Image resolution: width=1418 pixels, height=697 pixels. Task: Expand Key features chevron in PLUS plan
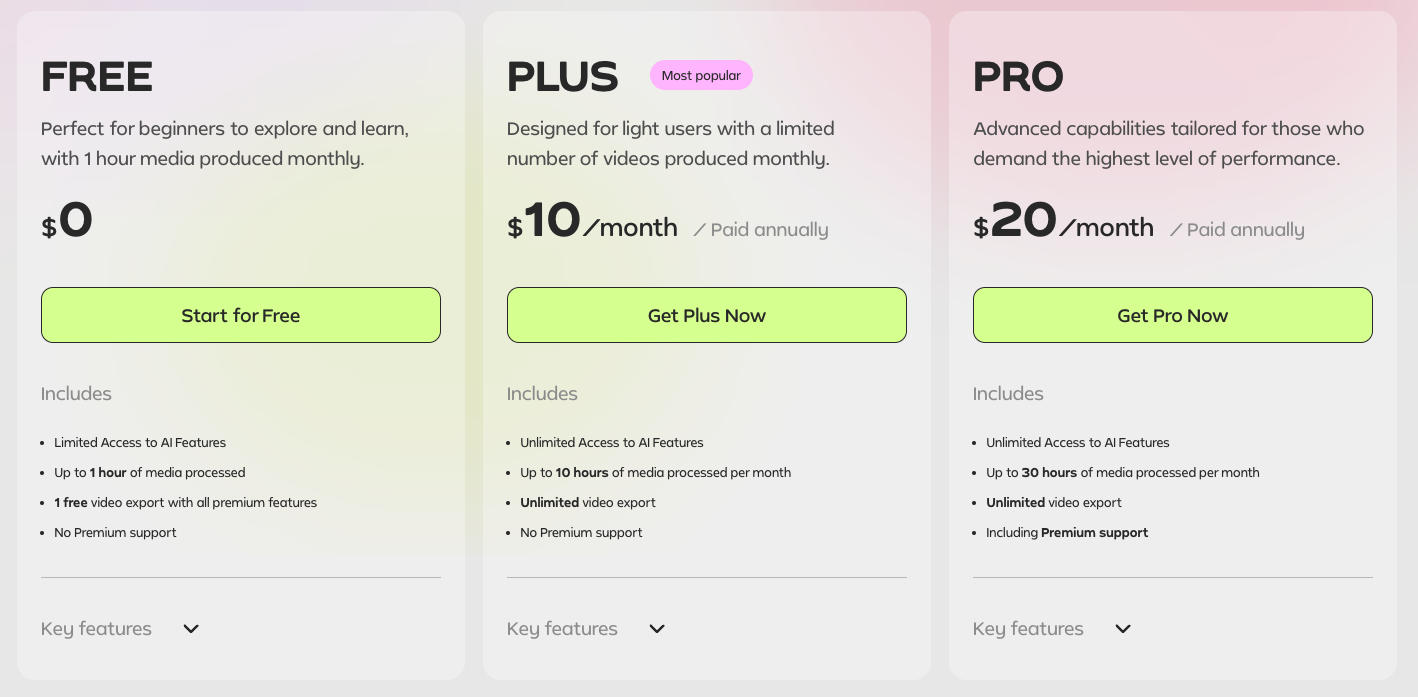657,629
